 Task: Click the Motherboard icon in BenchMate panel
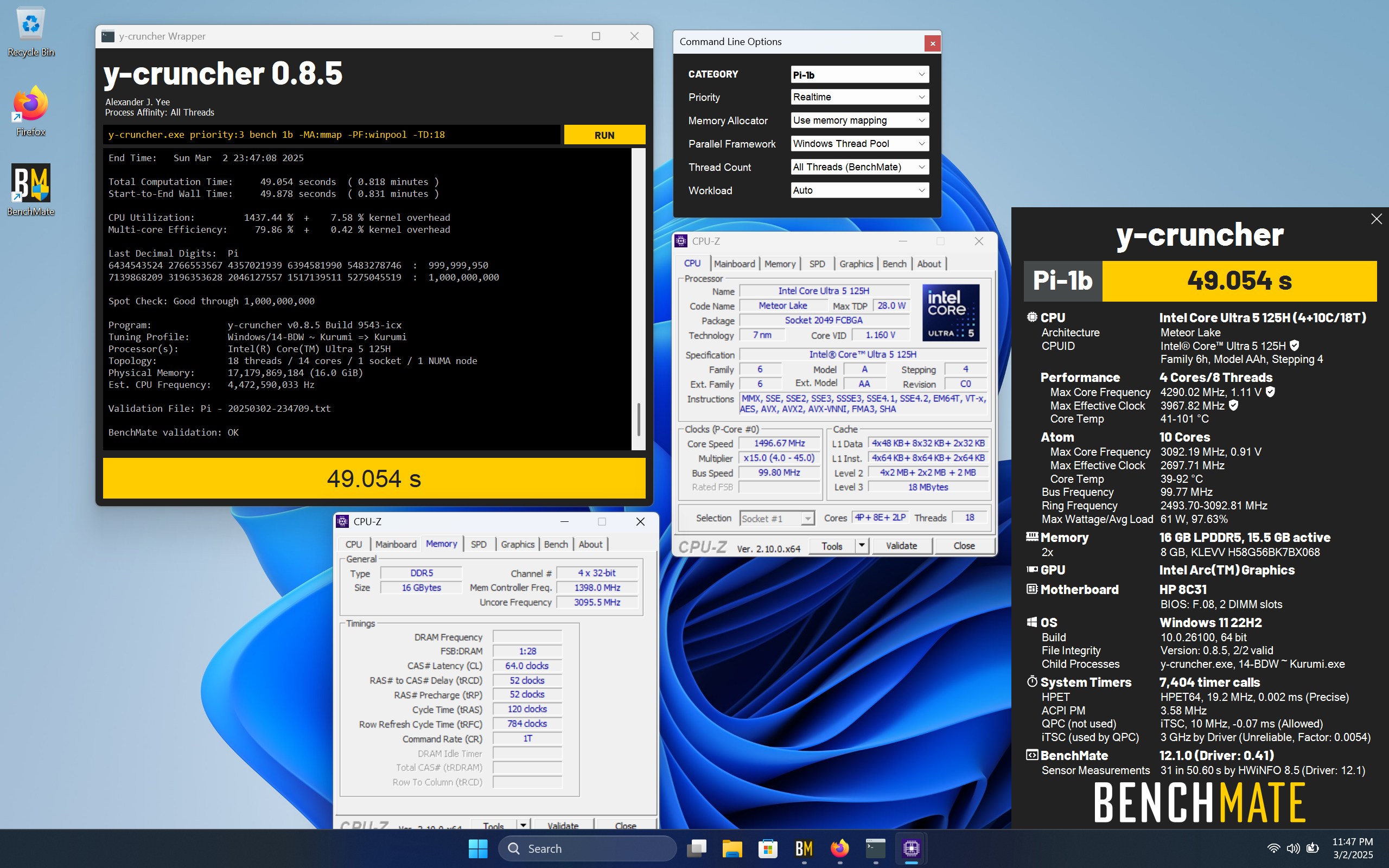coord(1031,589)
